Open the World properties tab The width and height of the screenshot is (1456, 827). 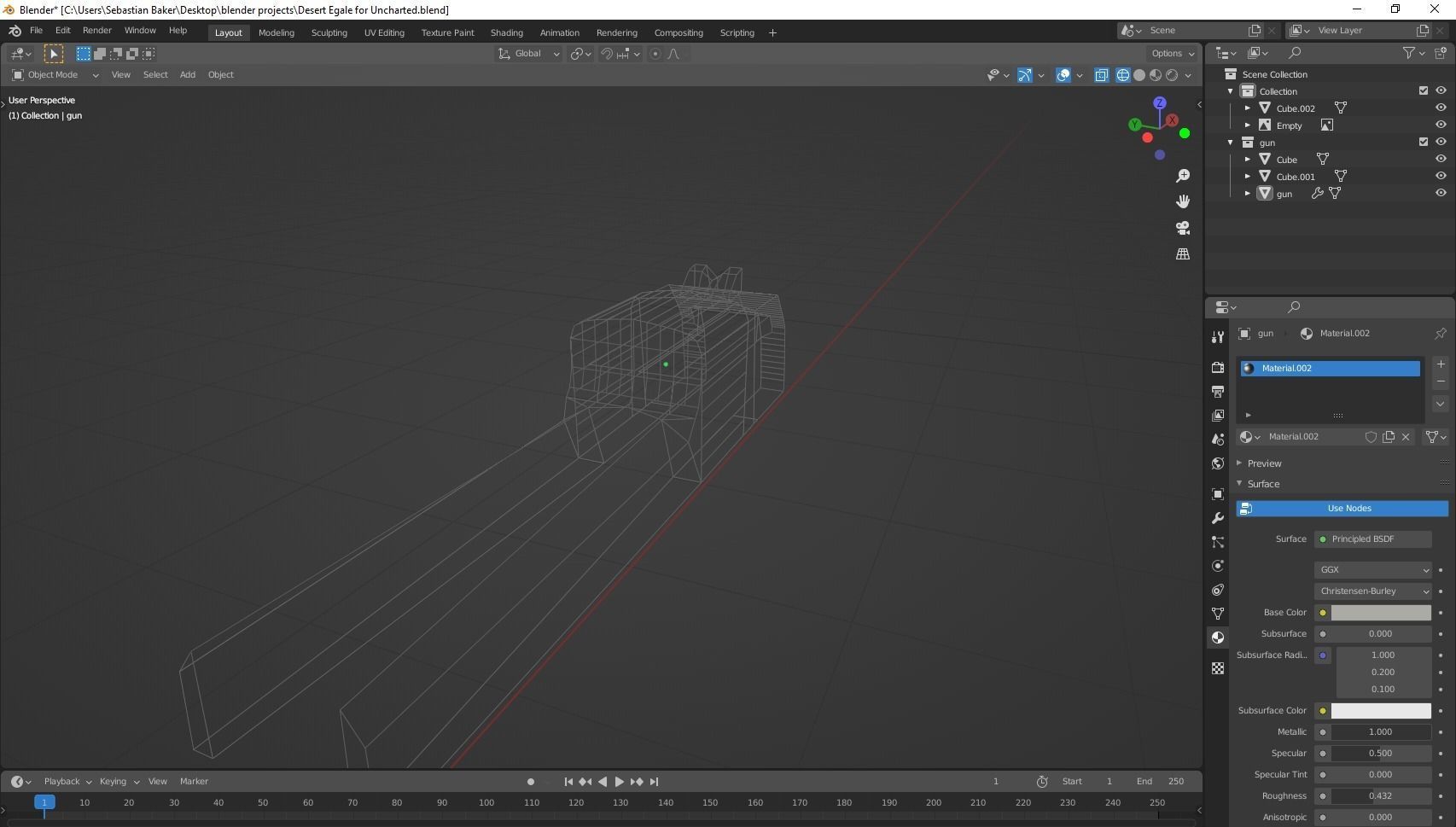coord(1218,463)
